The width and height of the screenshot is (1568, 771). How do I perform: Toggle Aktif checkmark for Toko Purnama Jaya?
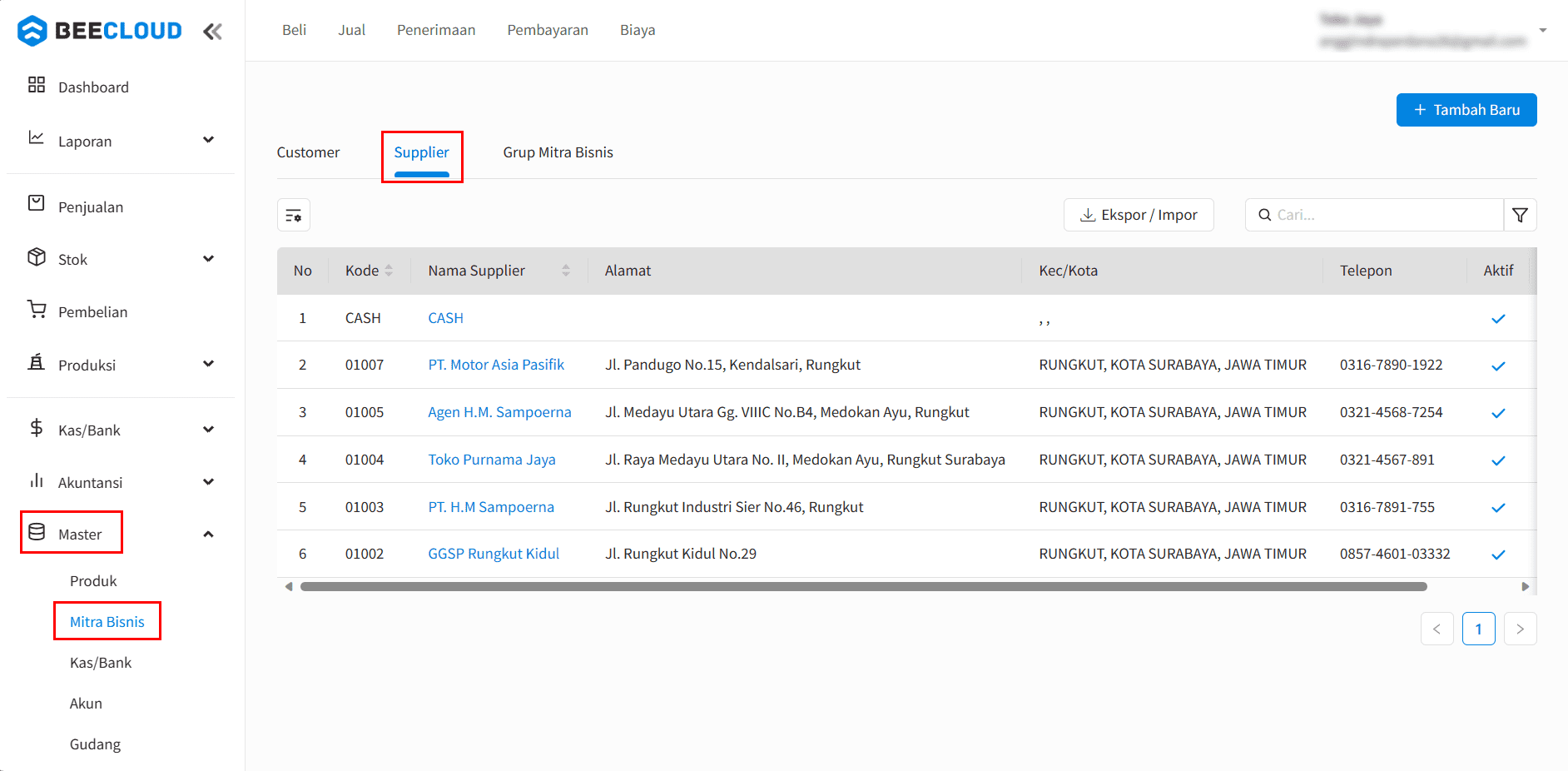coord(1498,460)
